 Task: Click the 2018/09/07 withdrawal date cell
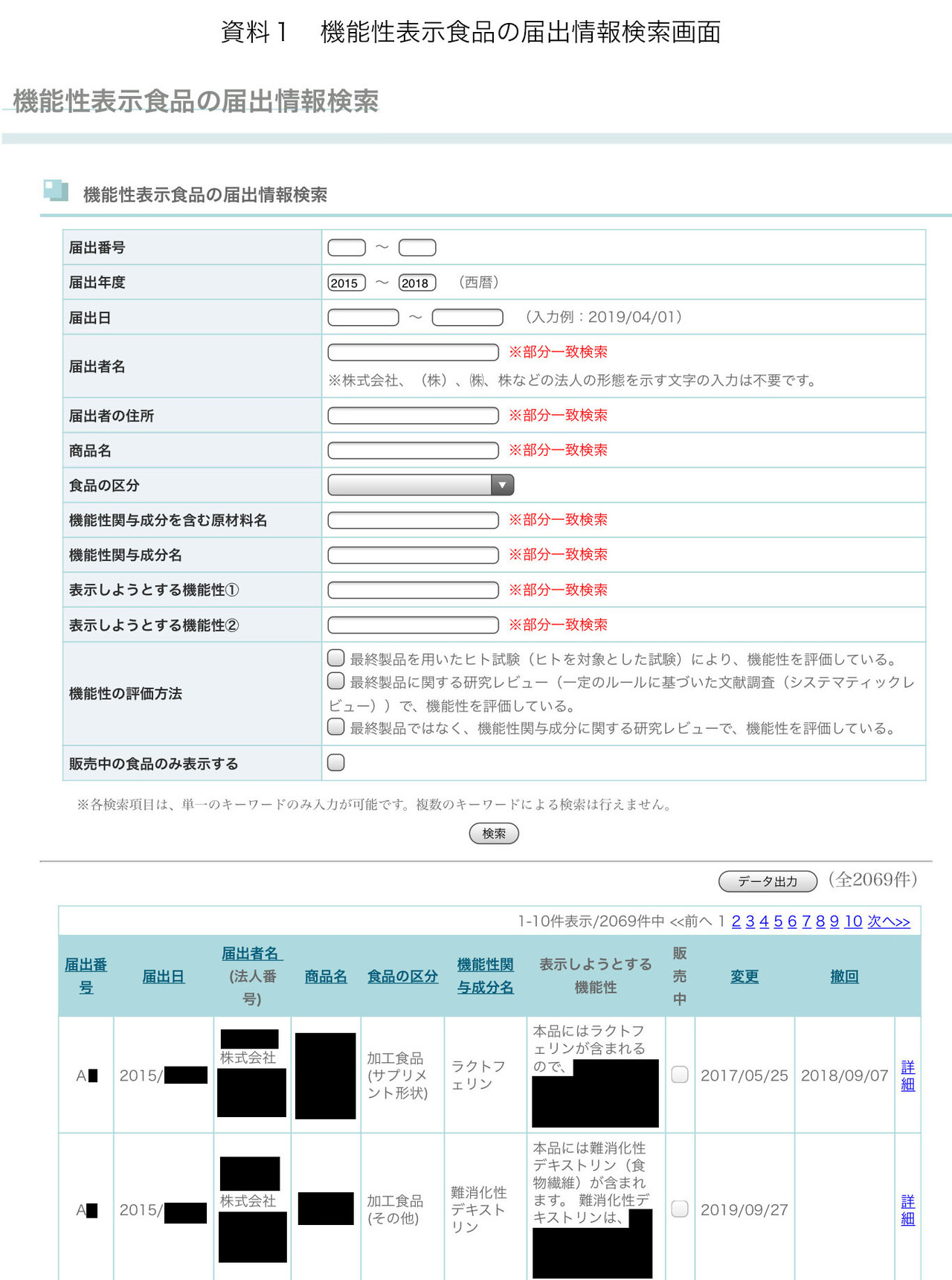(845, 1075)
